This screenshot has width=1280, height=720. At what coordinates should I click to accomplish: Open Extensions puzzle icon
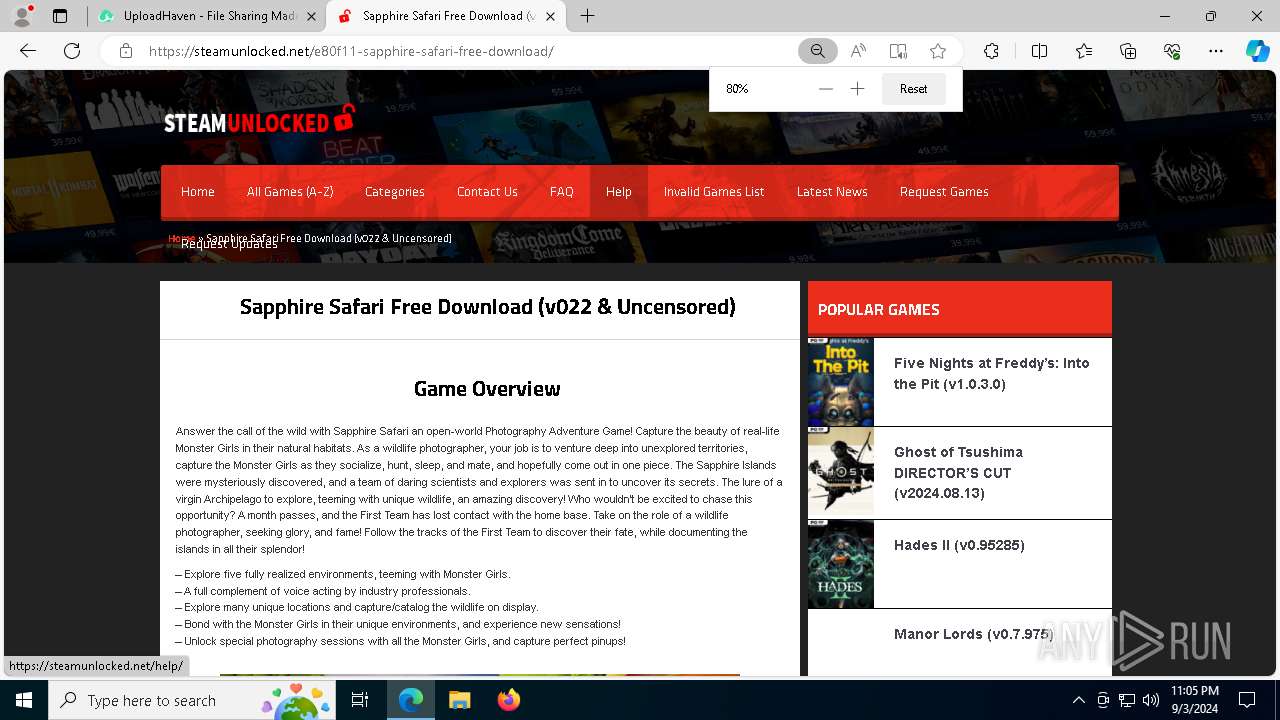coord(991,51)
